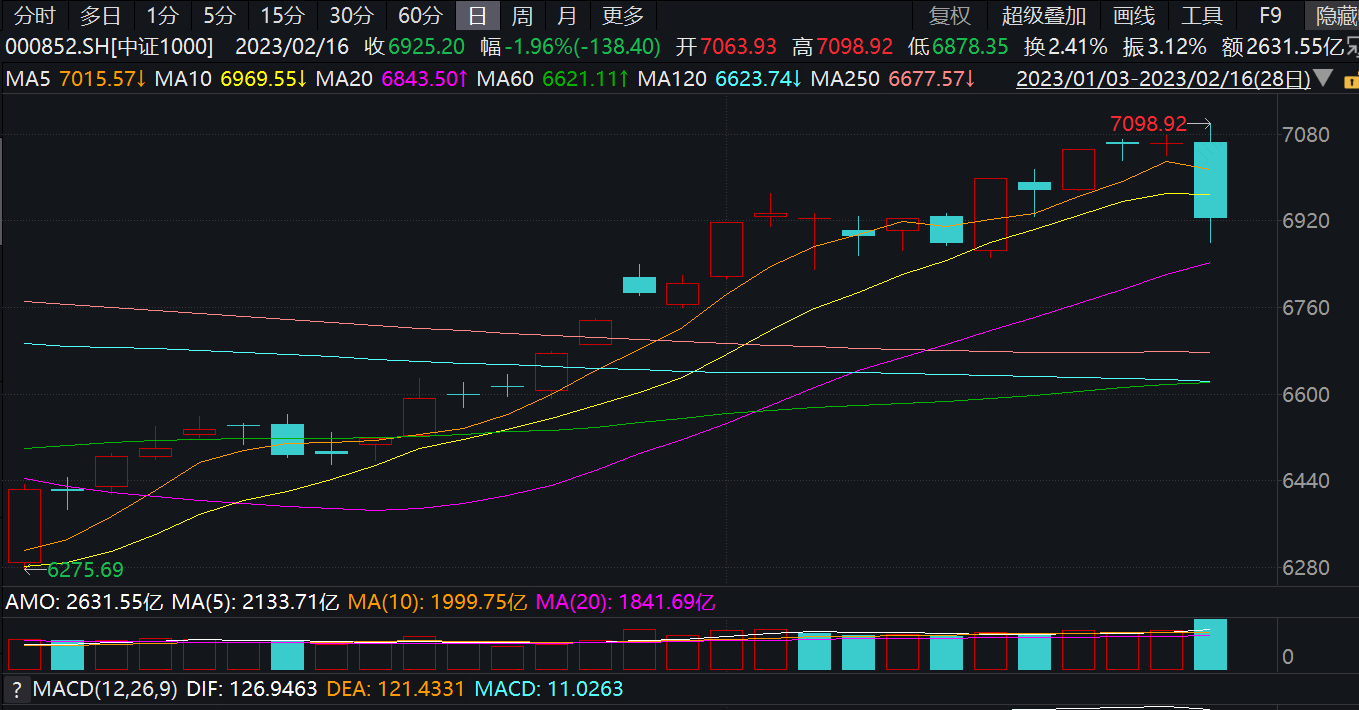The image size is (1359, 710).
Task: Click the pop-out arrow icon after turnover amount
Action: 1351,47
